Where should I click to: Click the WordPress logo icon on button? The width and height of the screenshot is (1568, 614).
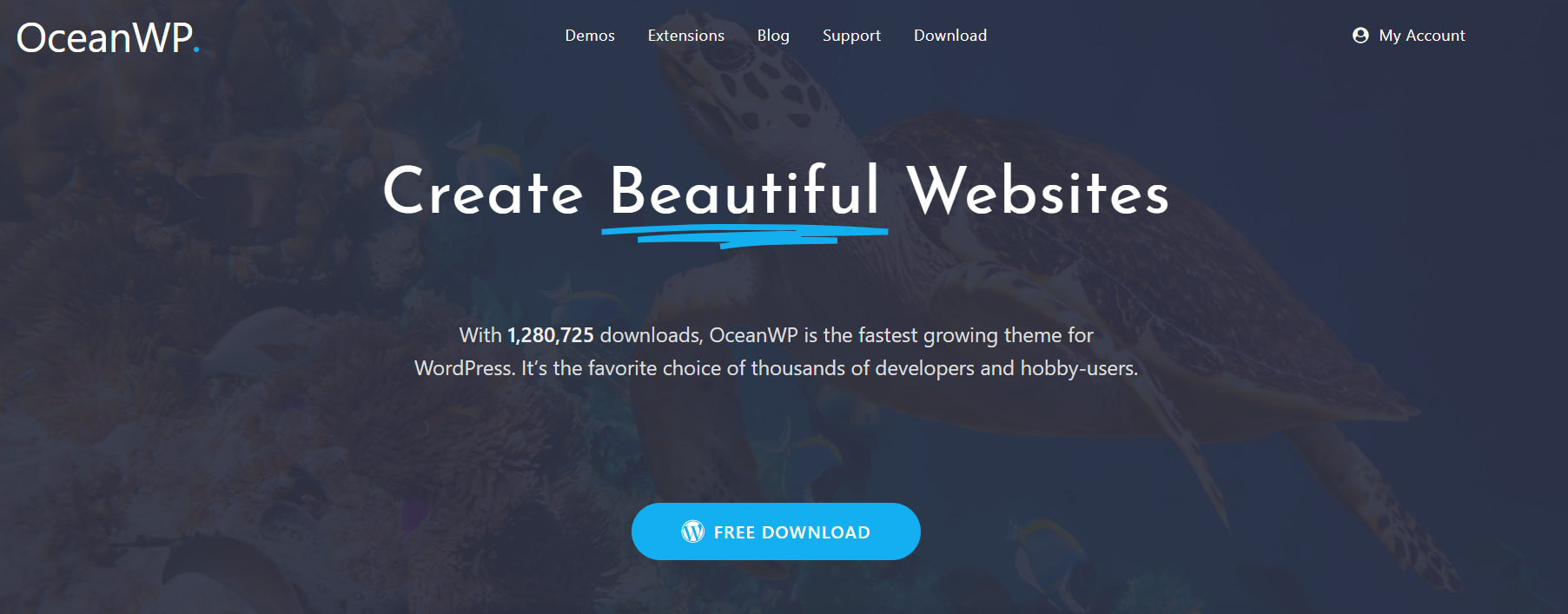click(x=692, y=531)
